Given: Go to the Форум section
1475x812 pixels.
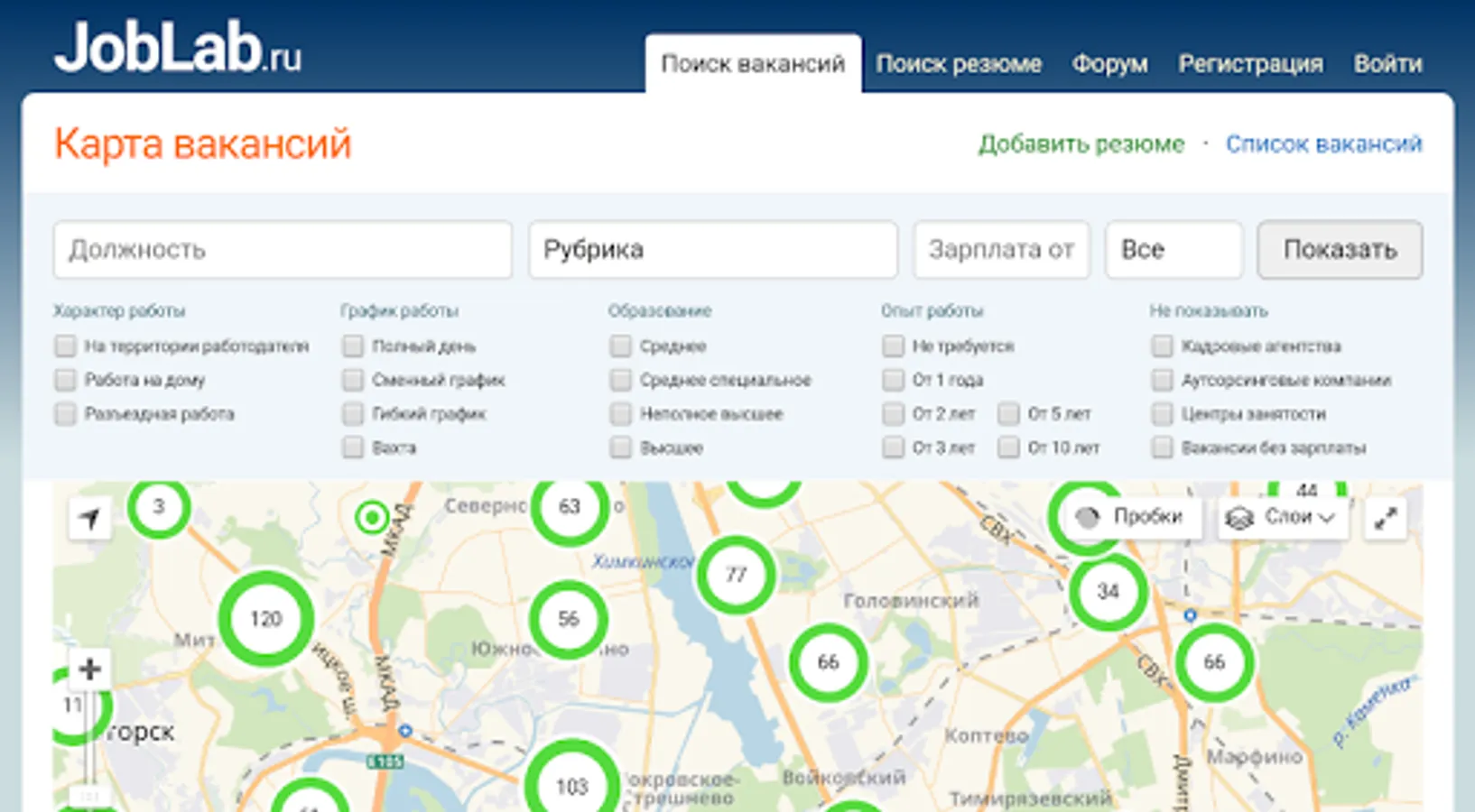Looking at the screenshot, I should tap(1109, 64).
